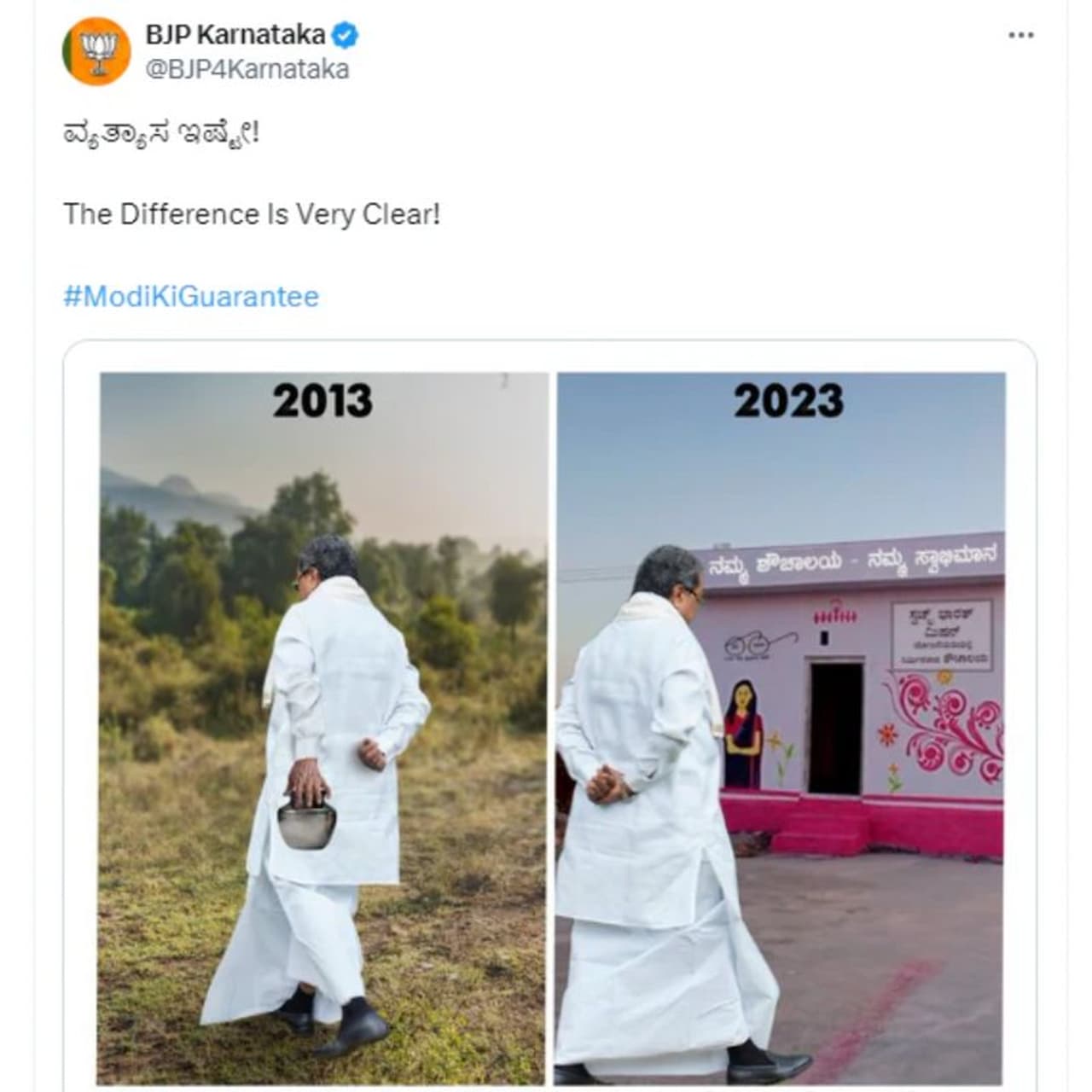Click the Kannada tweet text line

(160, 136)
